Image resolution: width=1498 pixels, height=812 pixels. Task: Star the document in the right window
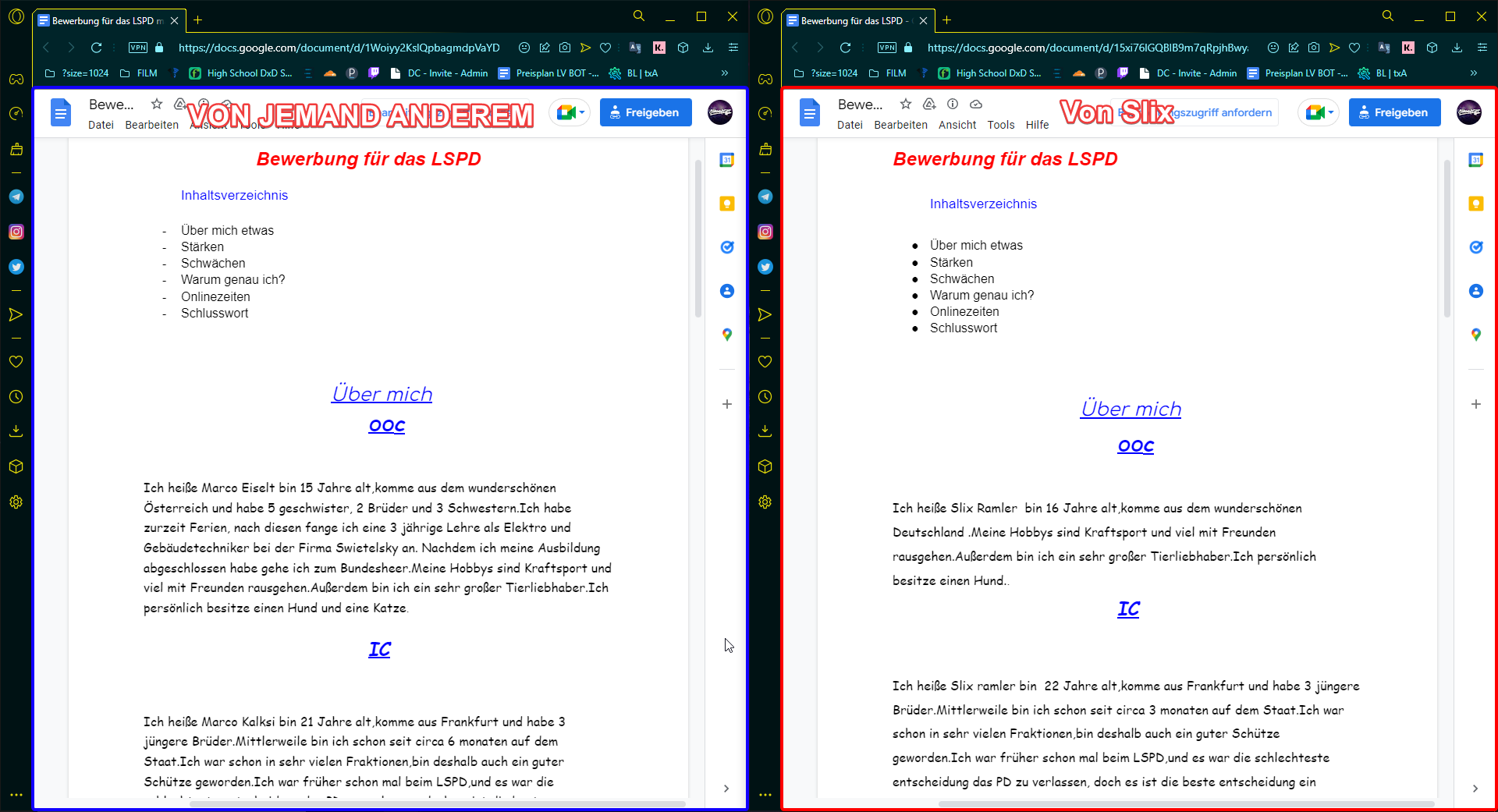click(905, 104)
